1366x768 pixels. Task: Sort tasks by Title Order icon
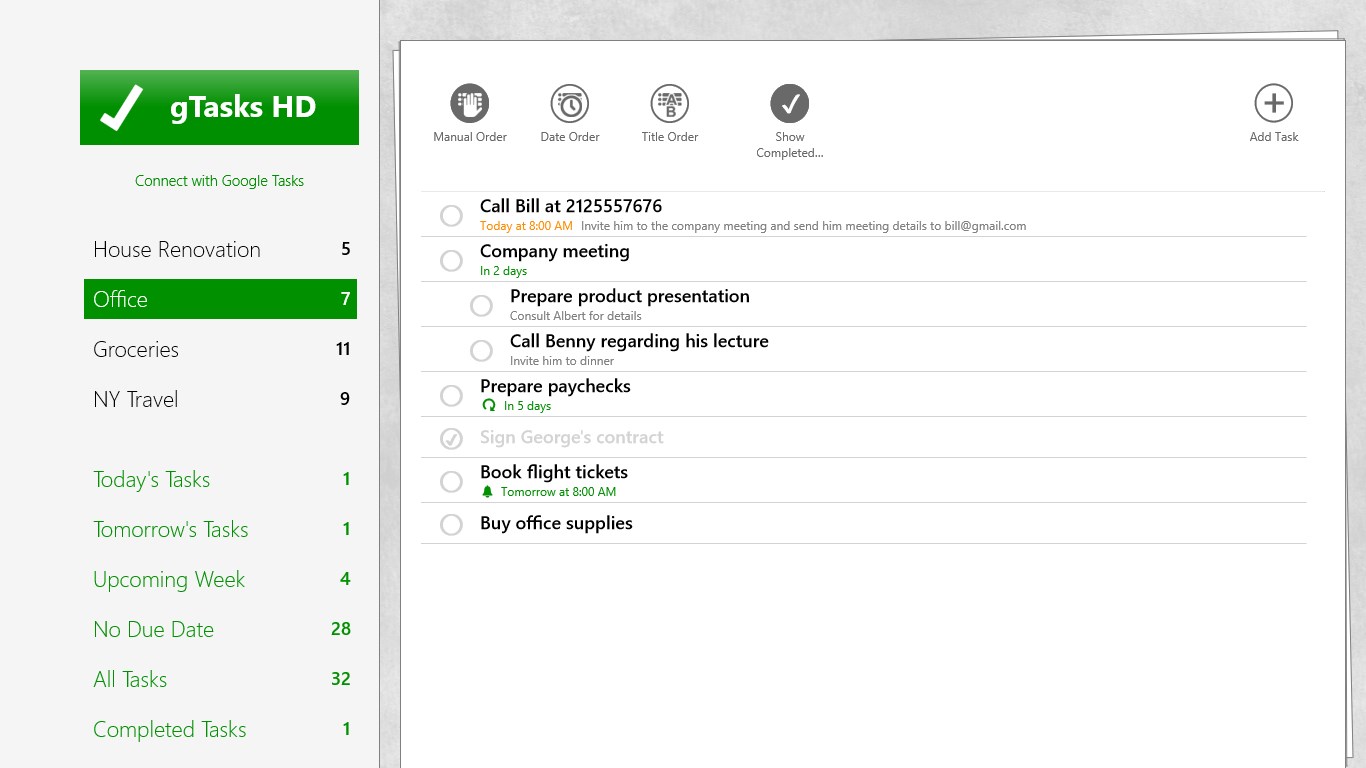click(x=669, y=103)
